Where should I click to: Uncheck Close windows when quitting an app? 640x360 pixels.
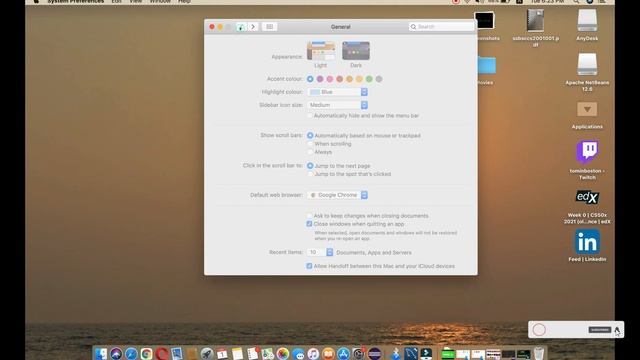309,224
